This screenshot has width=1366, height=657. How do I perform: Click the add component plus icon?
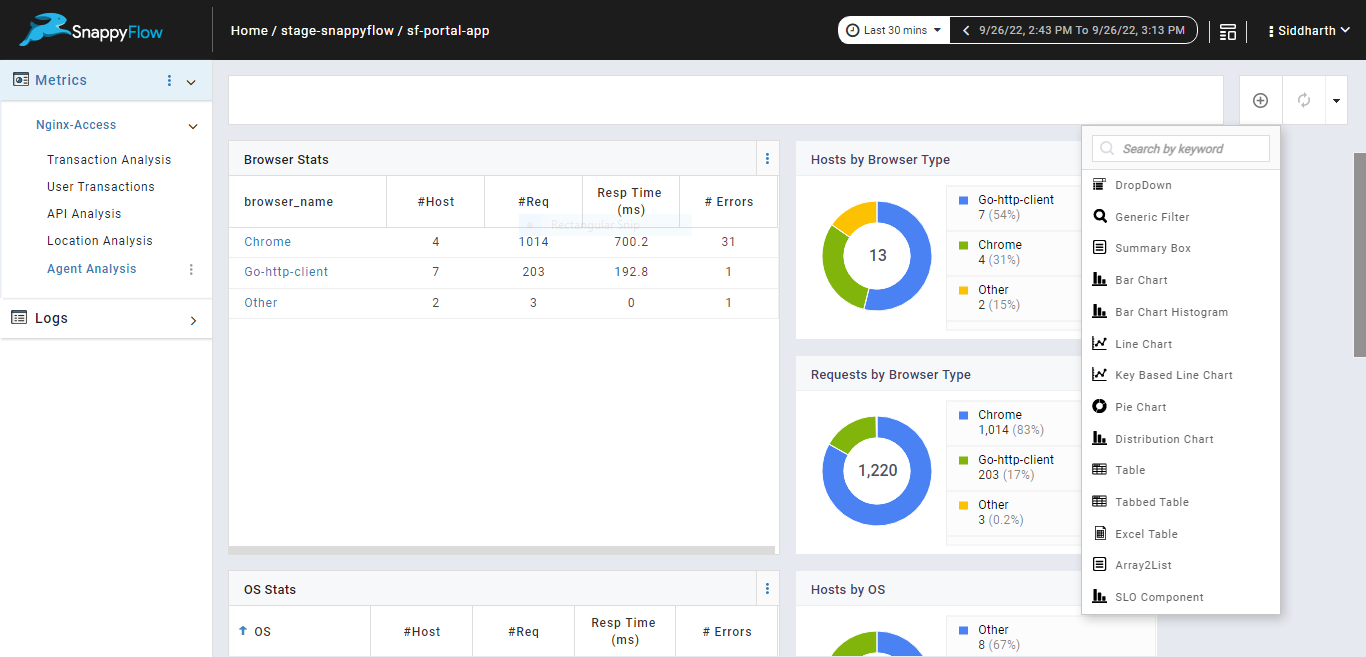[1260, 100]
